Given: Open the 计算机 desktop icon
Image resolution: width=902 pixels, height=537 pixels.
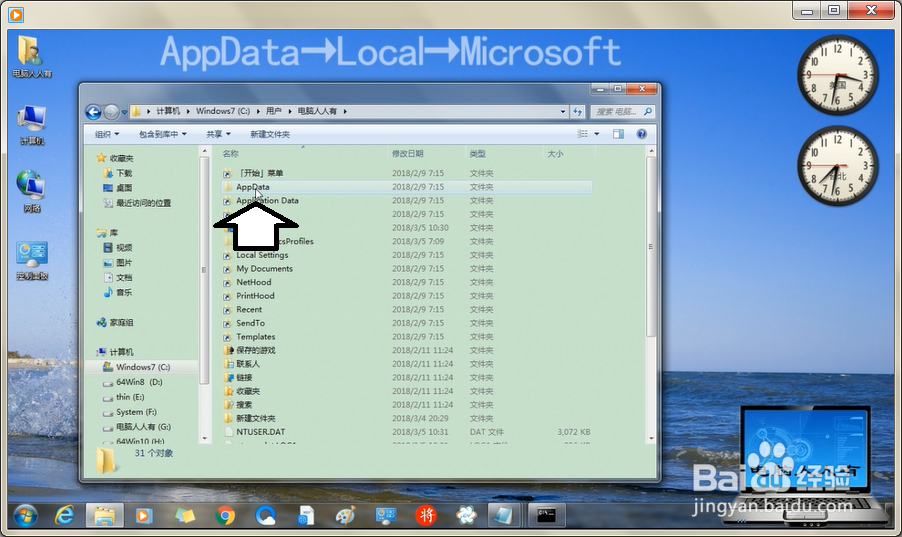Looking at the screenshot, I should click(32, 124).
